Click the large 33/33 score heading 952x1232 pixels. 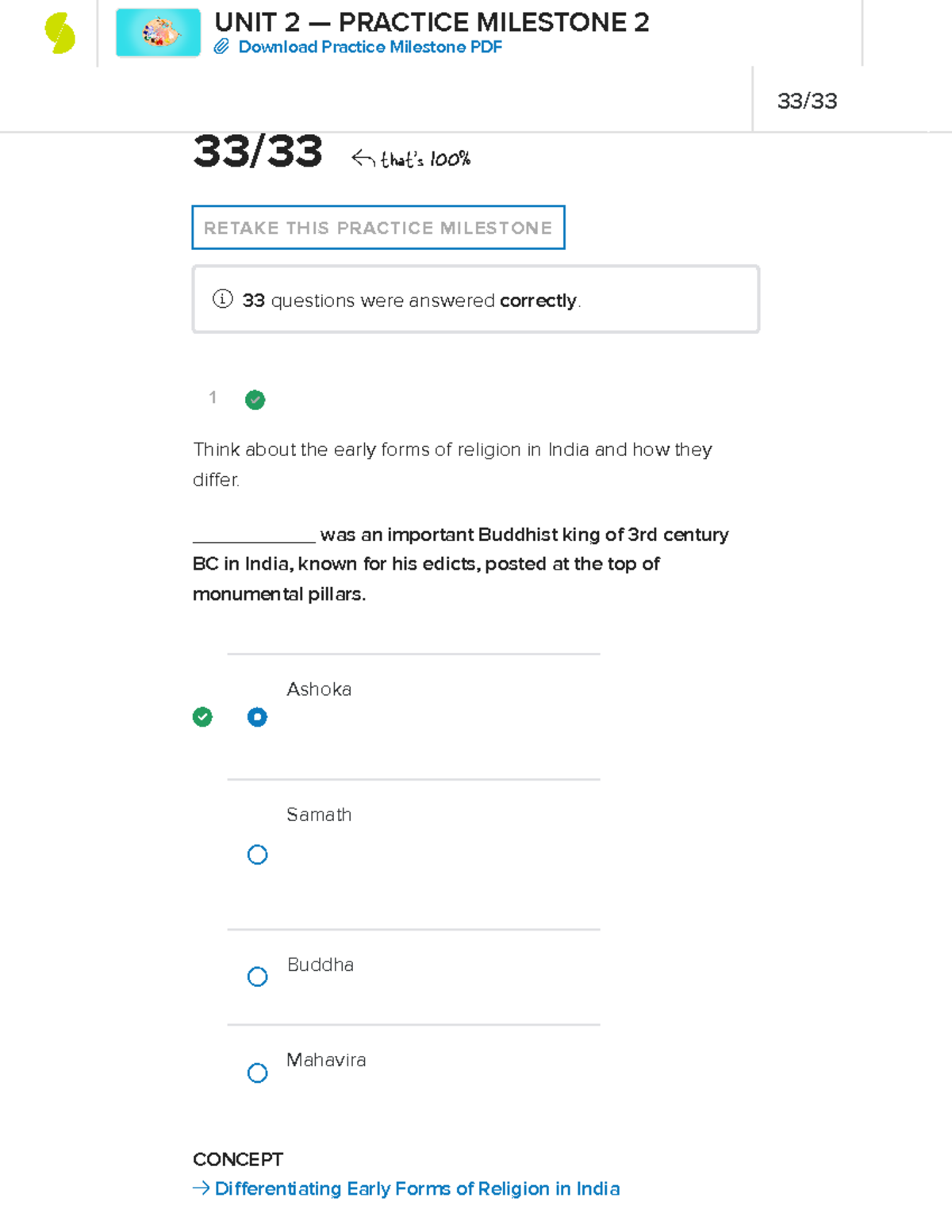[x=258, y=151]
